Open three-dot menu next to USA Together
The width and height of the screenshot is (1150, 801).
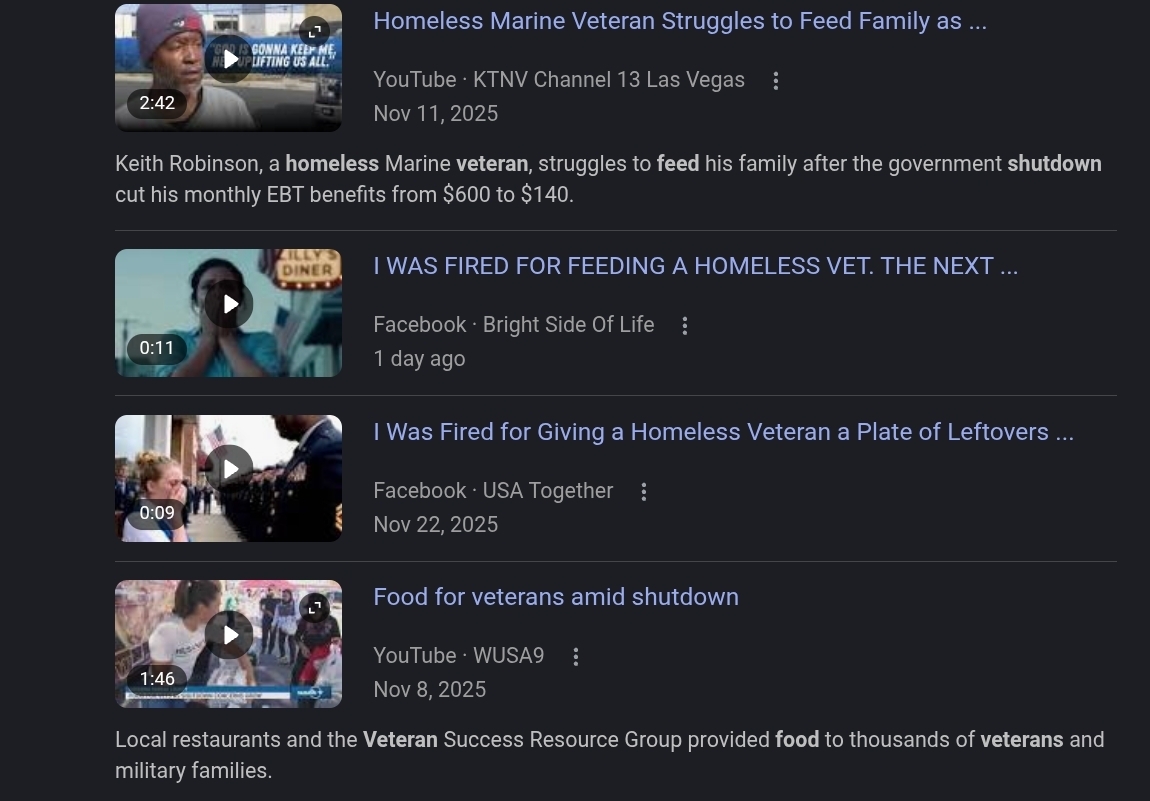[x=643, y=491]
